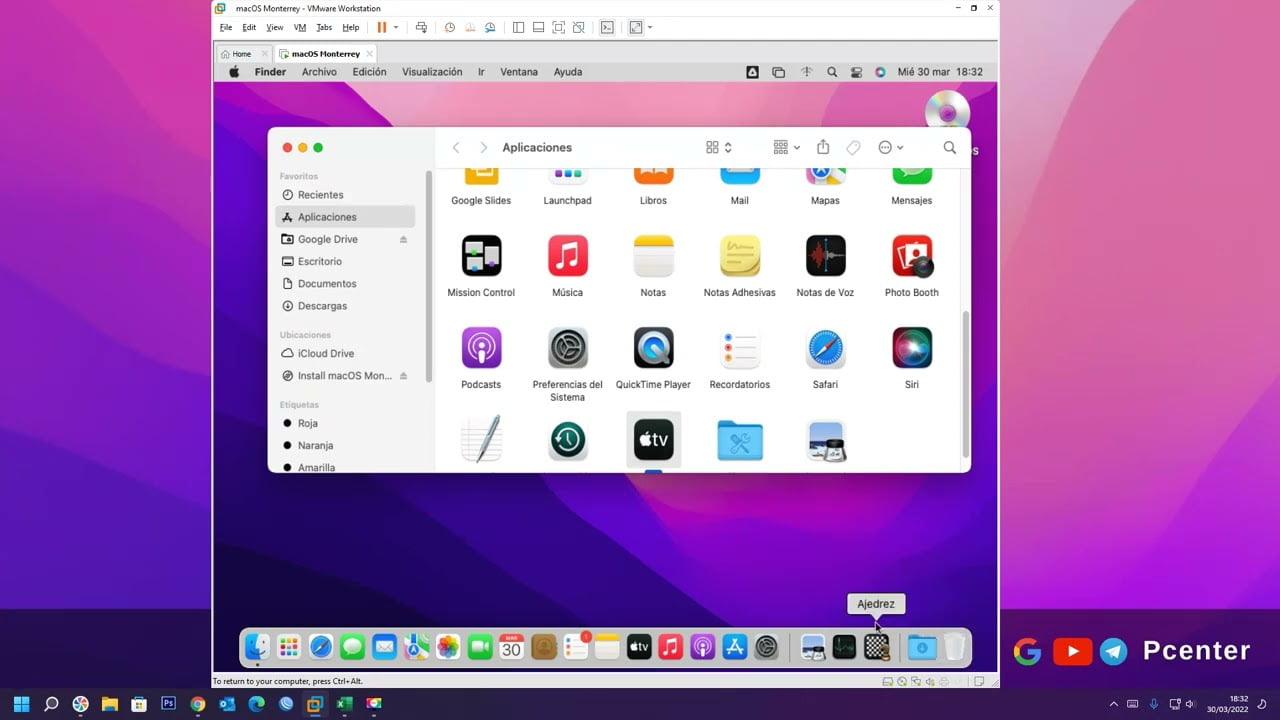
Task: Take a VMware snapshot
Action: 449,28
